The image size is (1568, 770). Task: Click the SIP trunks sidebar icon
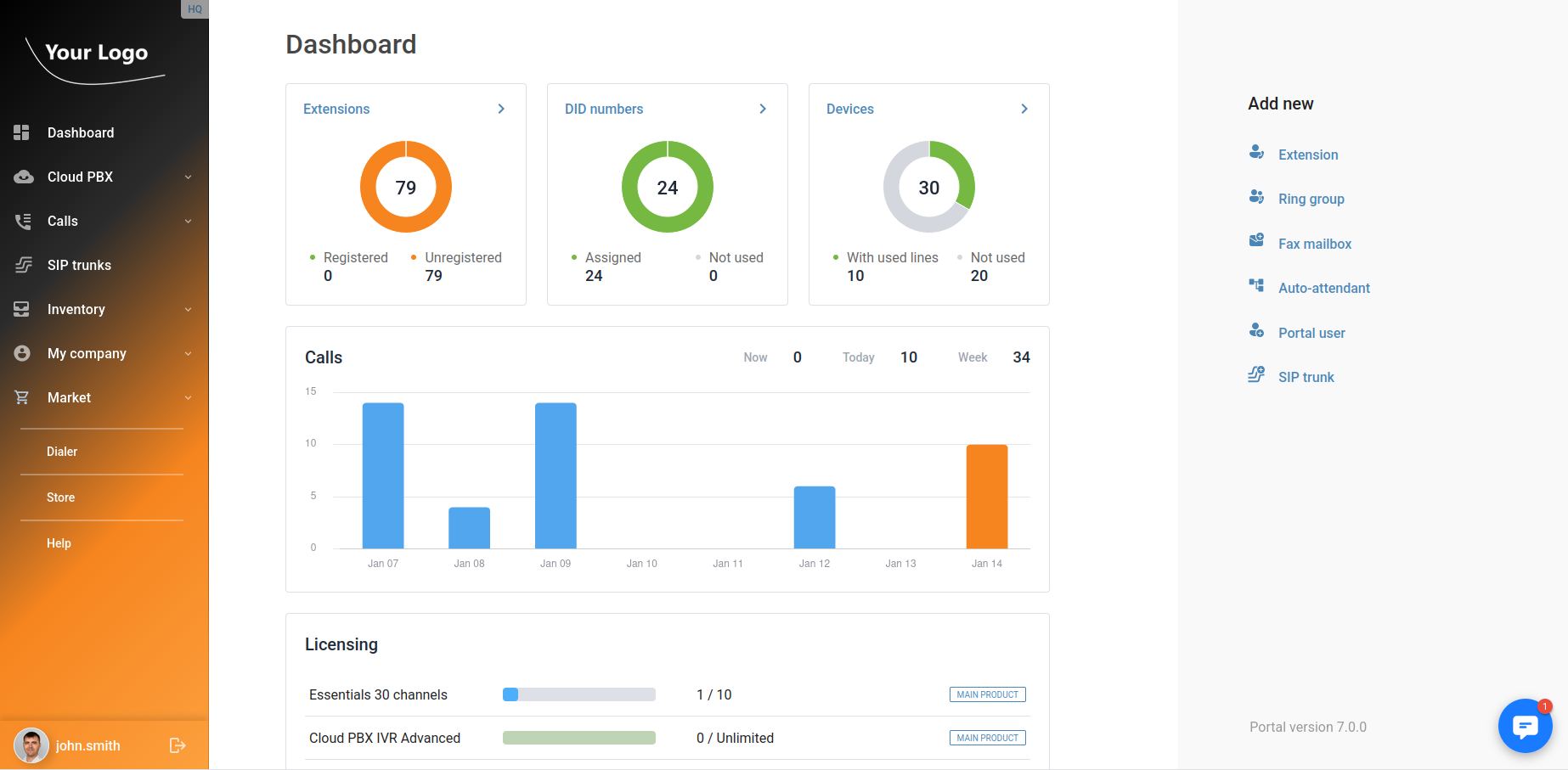coord(23,265)
